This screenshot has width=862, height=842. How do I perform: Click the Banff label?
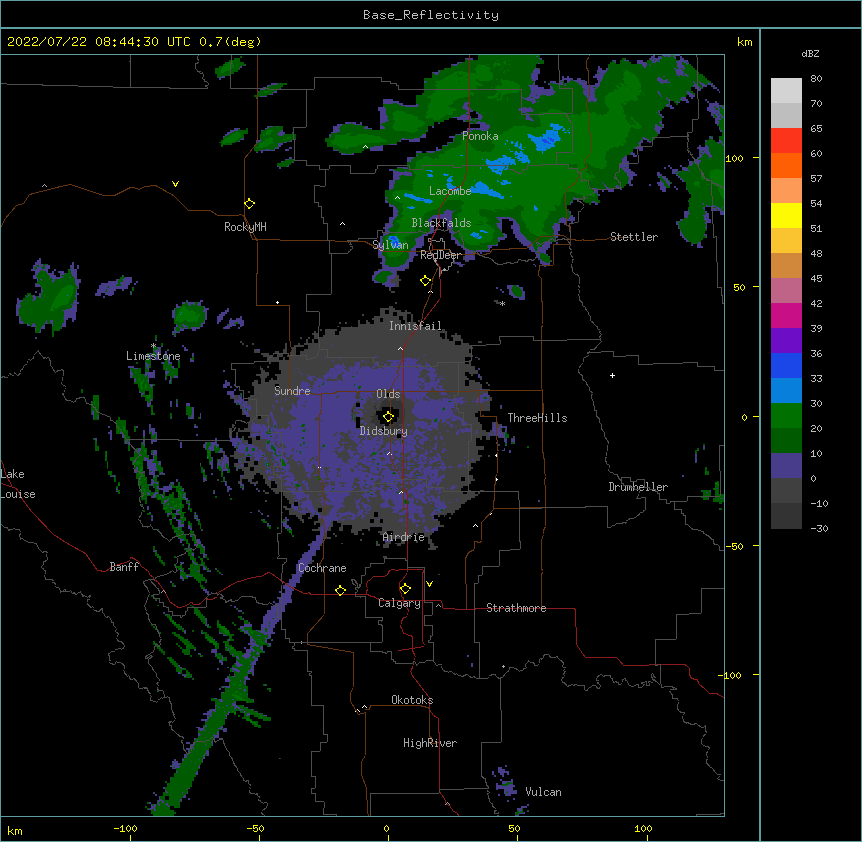(x=124, y=567)
